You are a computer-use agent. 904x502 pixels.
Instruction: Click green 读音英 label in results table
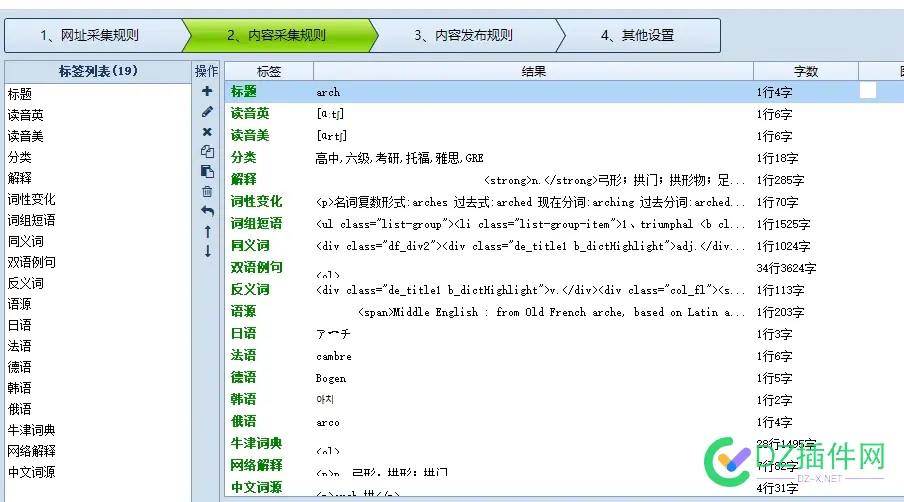pos(250,114)
